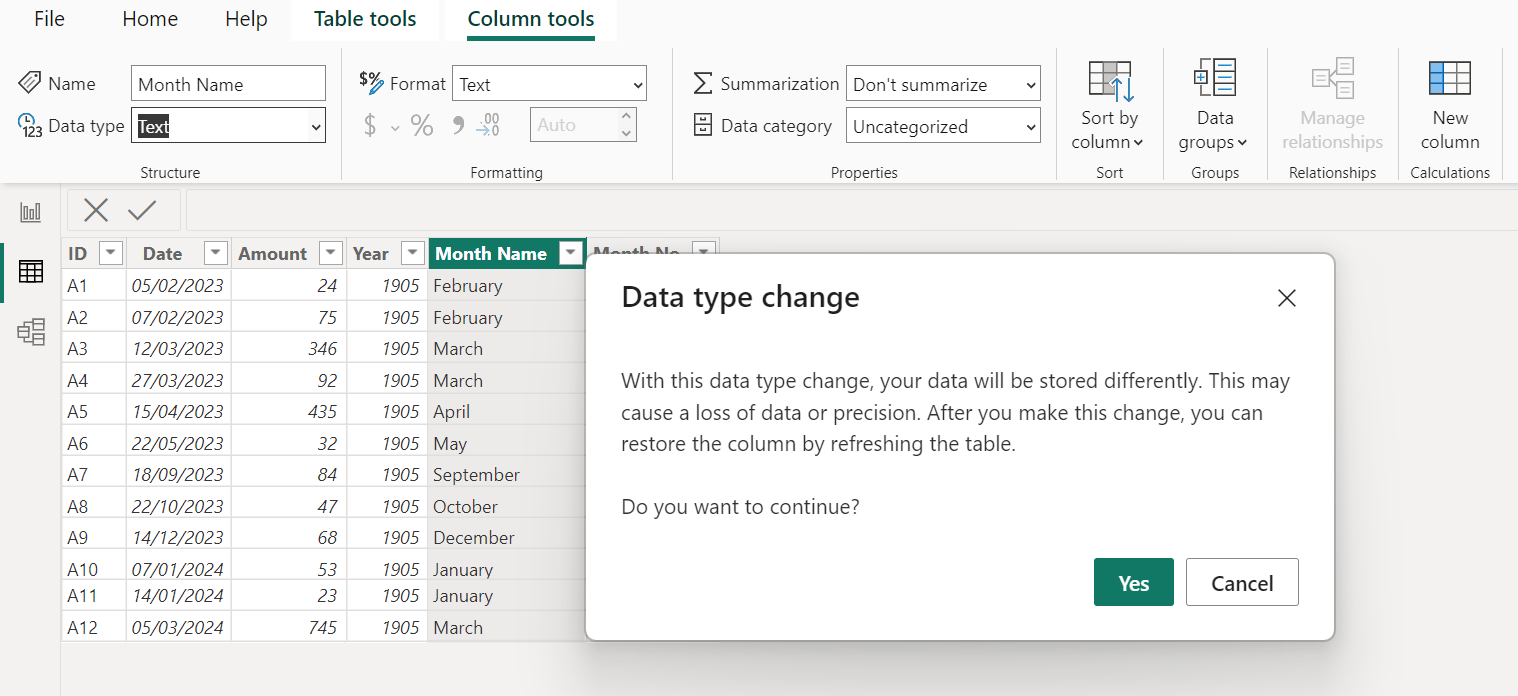1518x696 pixels.
Task: Decrease decimal places stepper down arrow
Action: (627, 133)
